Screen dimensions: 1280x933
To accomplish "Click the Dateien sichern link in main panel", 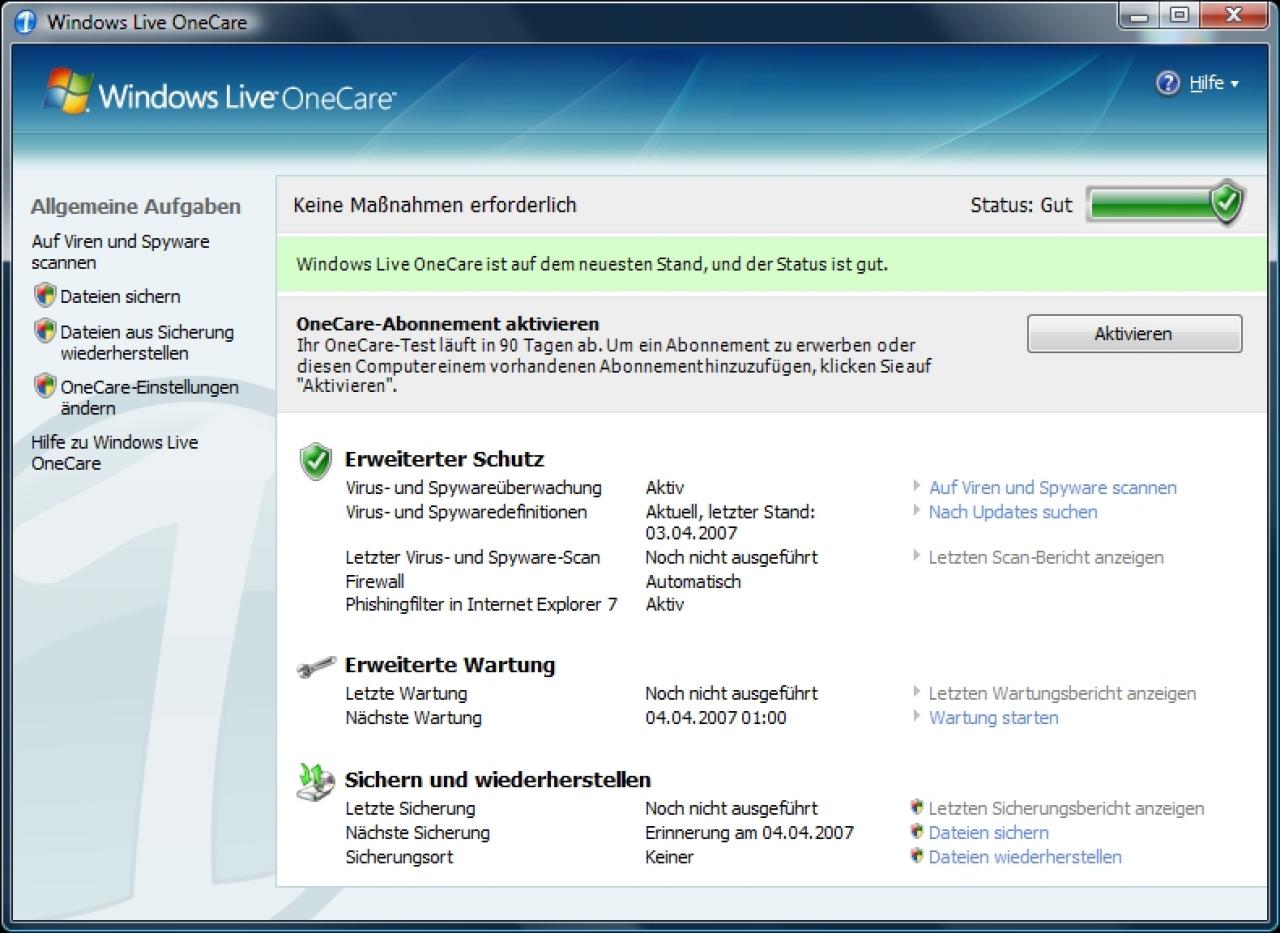I will tap(989, 832).
